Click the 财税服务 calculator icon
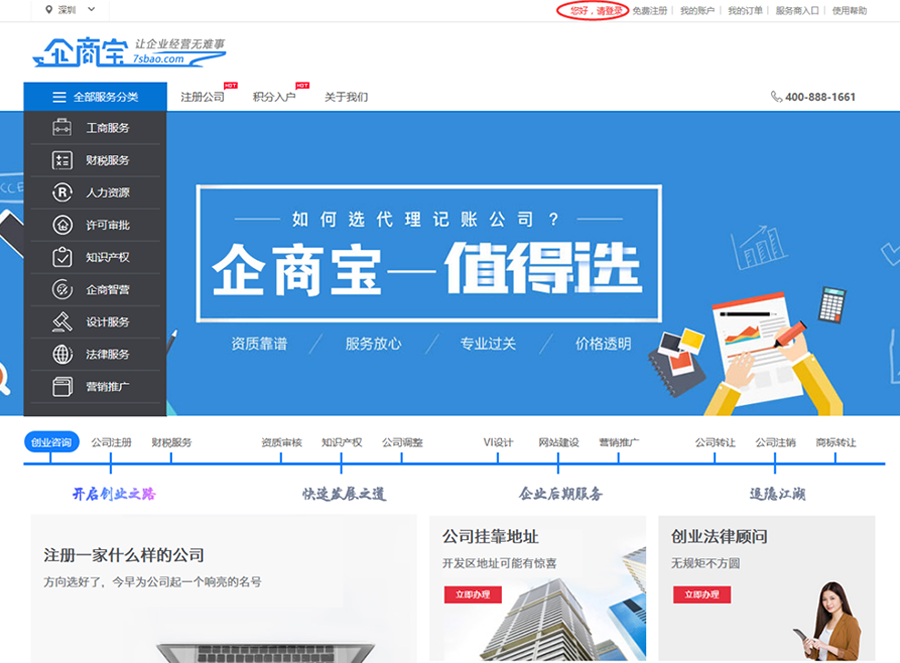Image resolution: width=900 pixels, height=663 pixels. pos(62,160)
